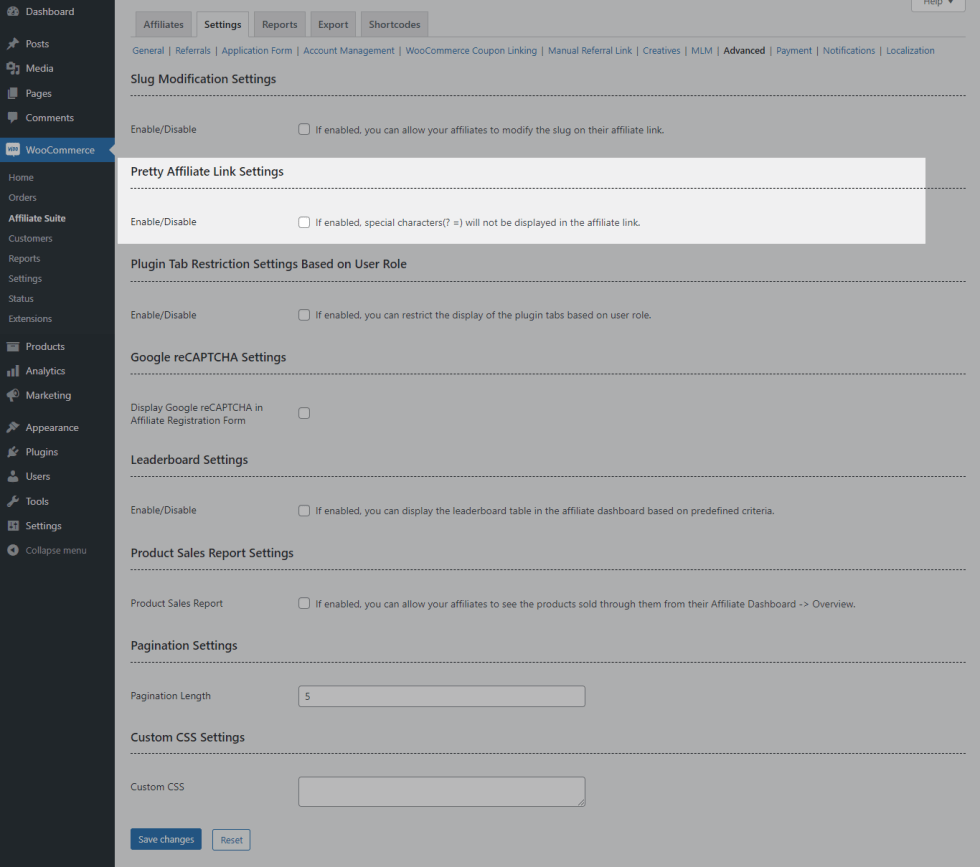Open Plugins icon in sidebar
The image size is (980, 867).
tap(13, 452)
